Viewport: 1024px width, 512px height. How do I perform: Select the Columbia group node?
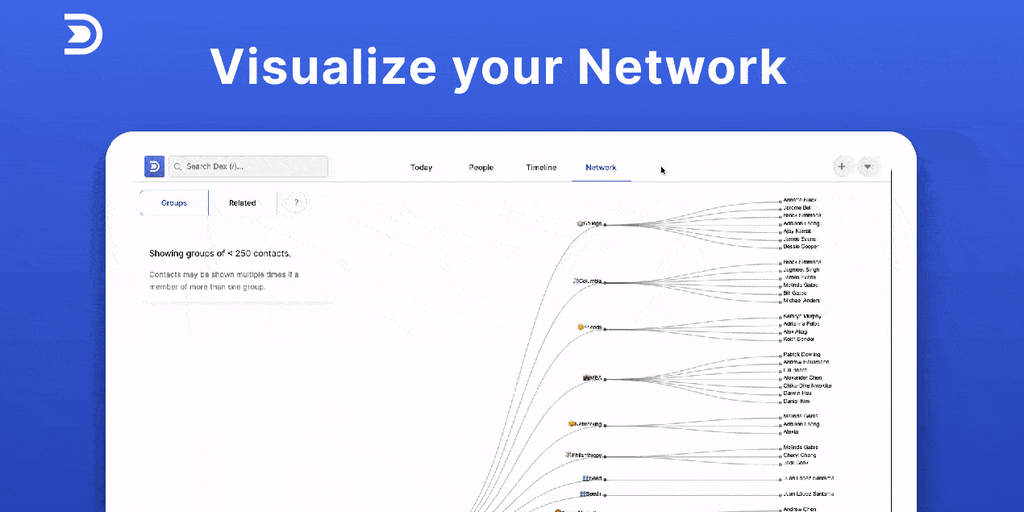click(588, 281)
